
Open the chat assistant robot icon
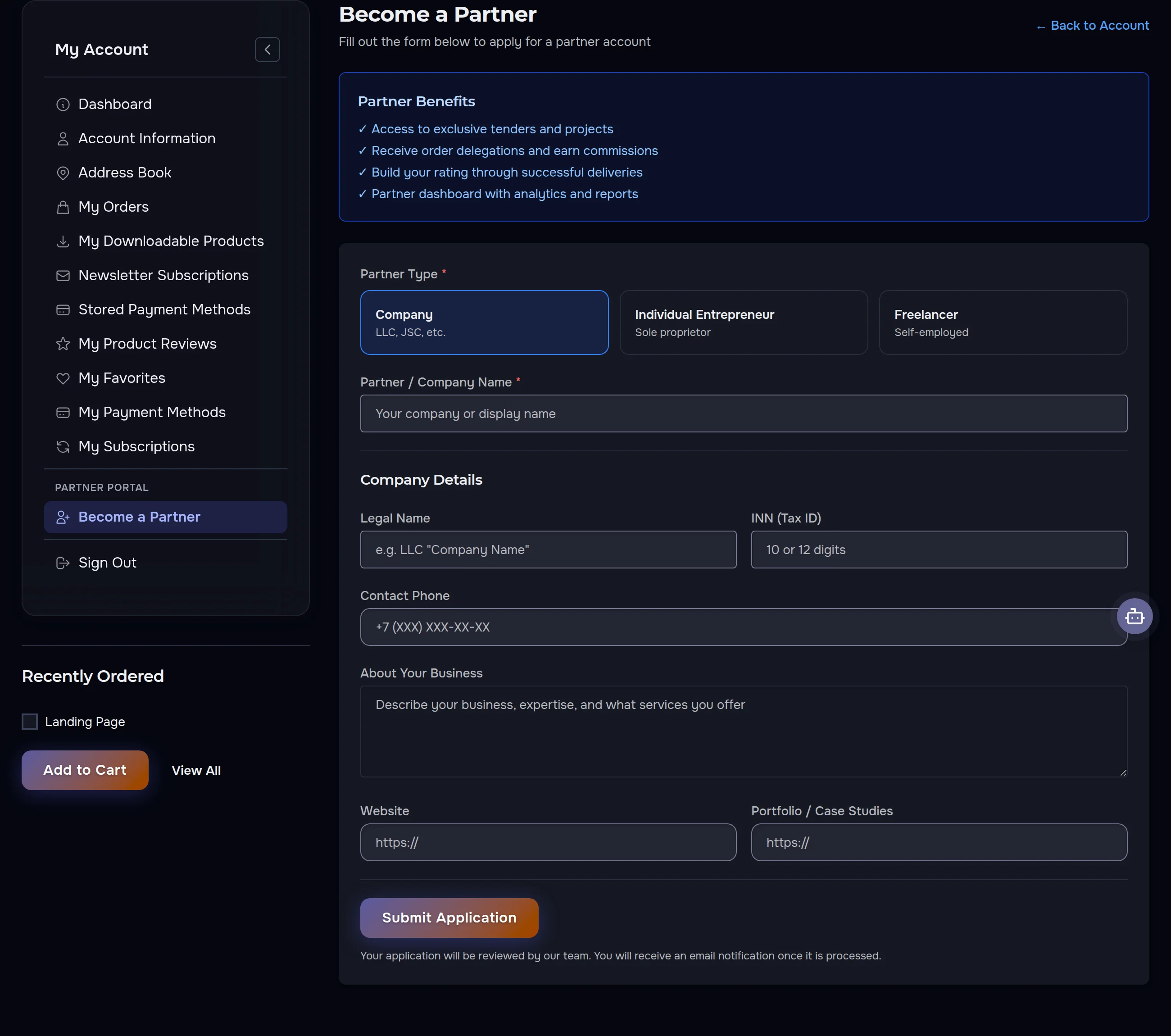pos(1135,616)
